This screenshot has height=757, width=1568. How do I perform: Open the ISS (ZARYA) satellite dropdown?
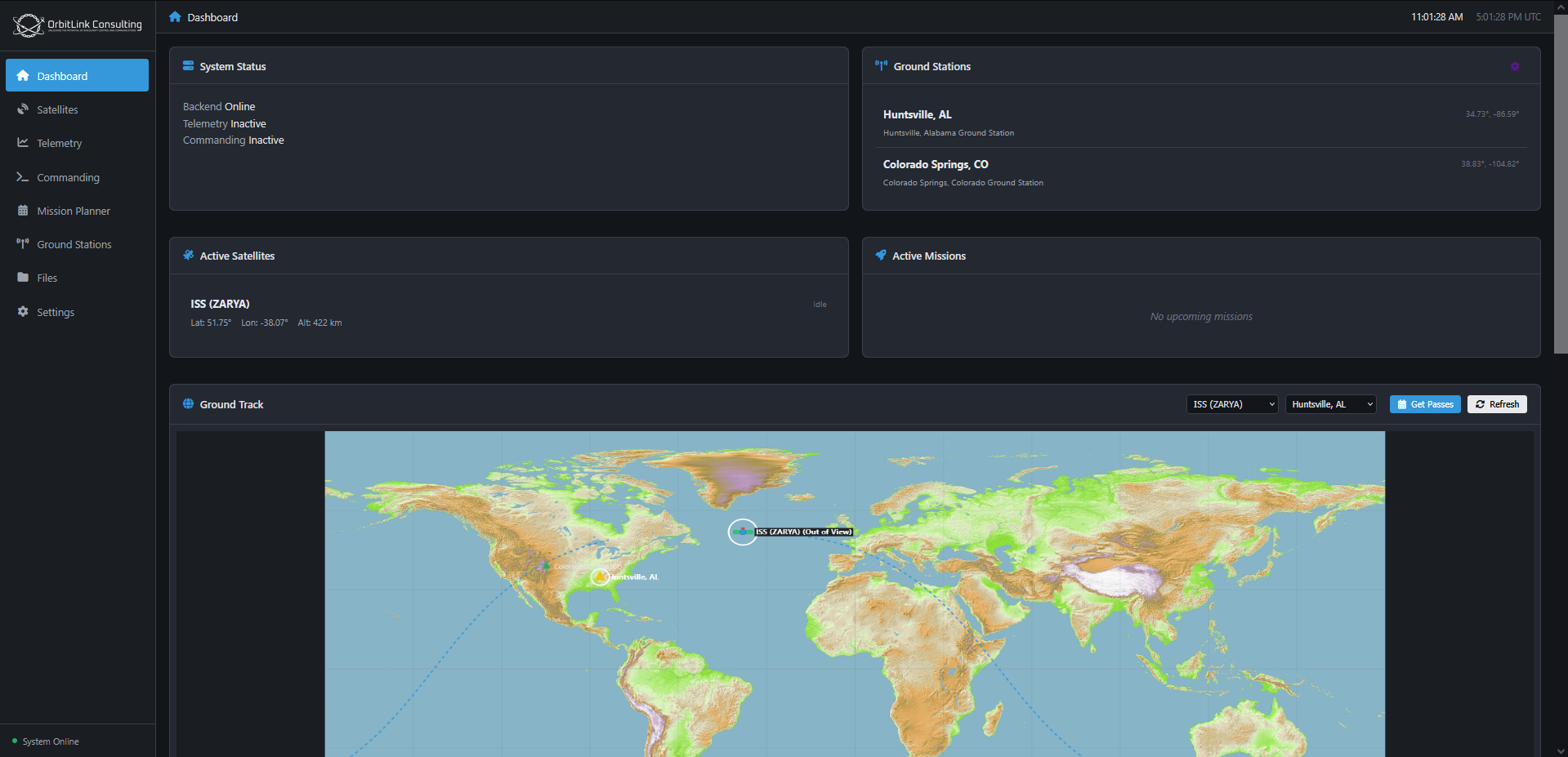coord(1231,404)
